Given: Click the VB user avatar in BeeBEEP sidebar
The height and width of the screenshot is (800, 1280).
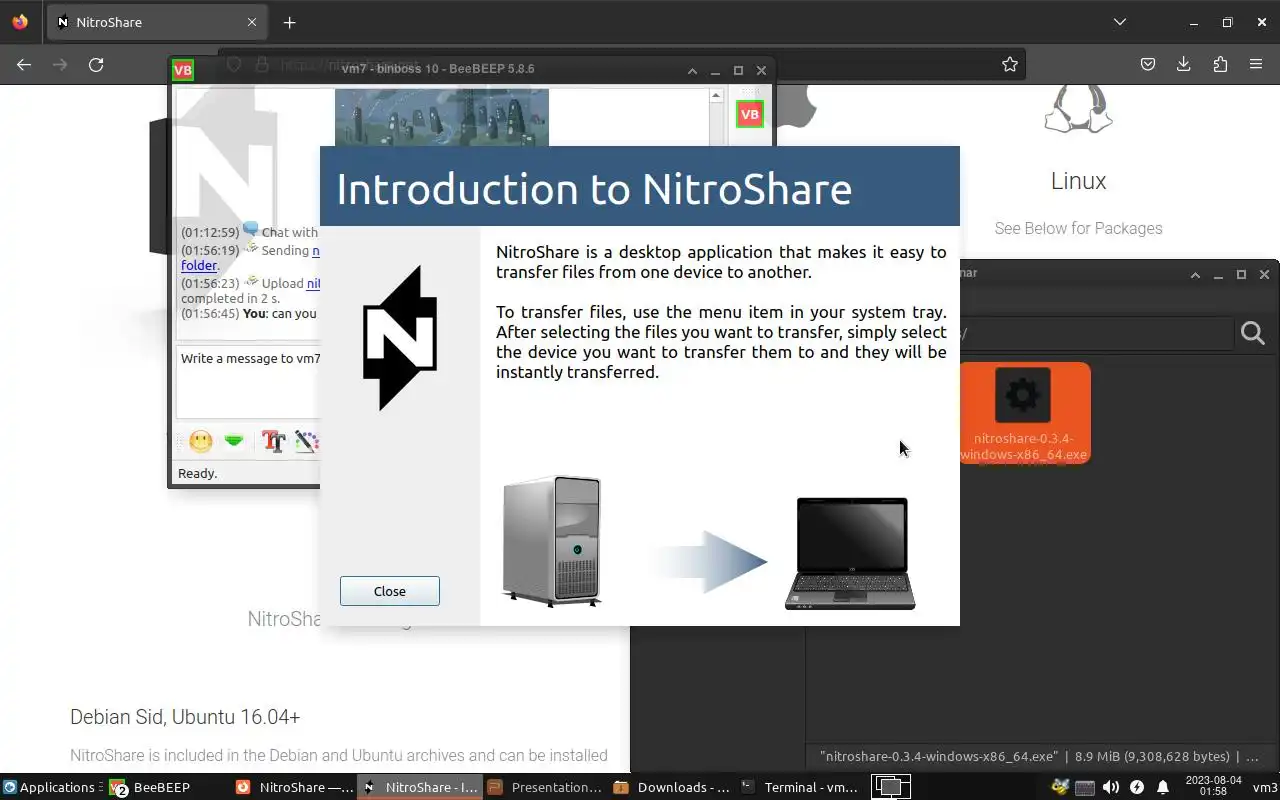Looking at the screenshot, I should coord(749,114).
